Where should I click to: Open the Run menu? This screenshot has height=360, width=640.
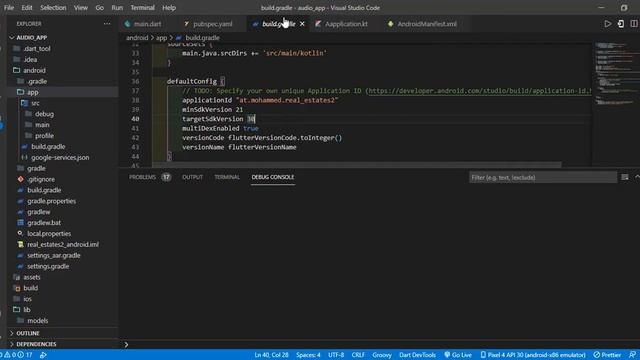[117, 8]
